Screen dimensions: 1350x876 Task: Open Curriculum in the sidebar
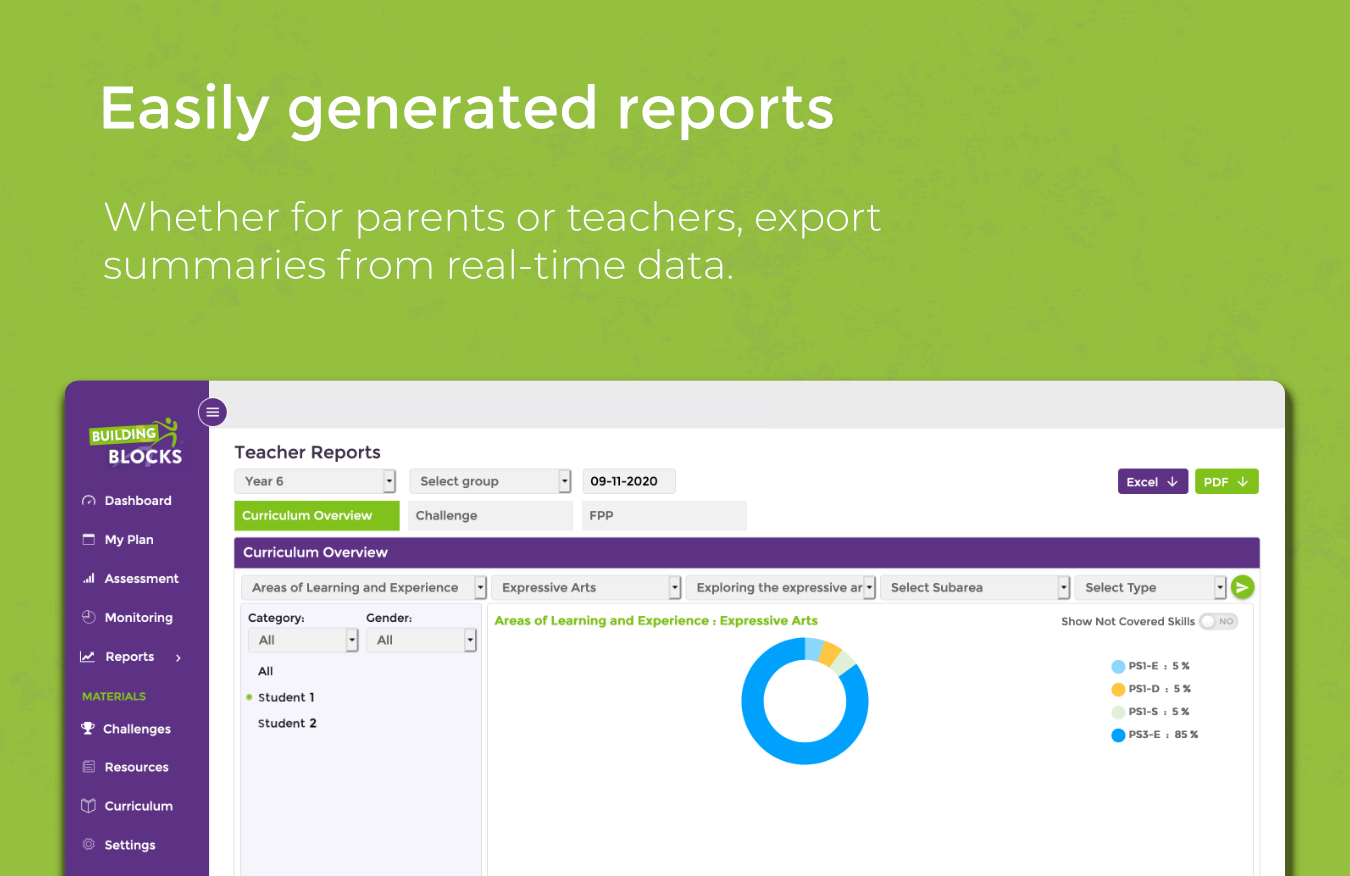point(138,806)
